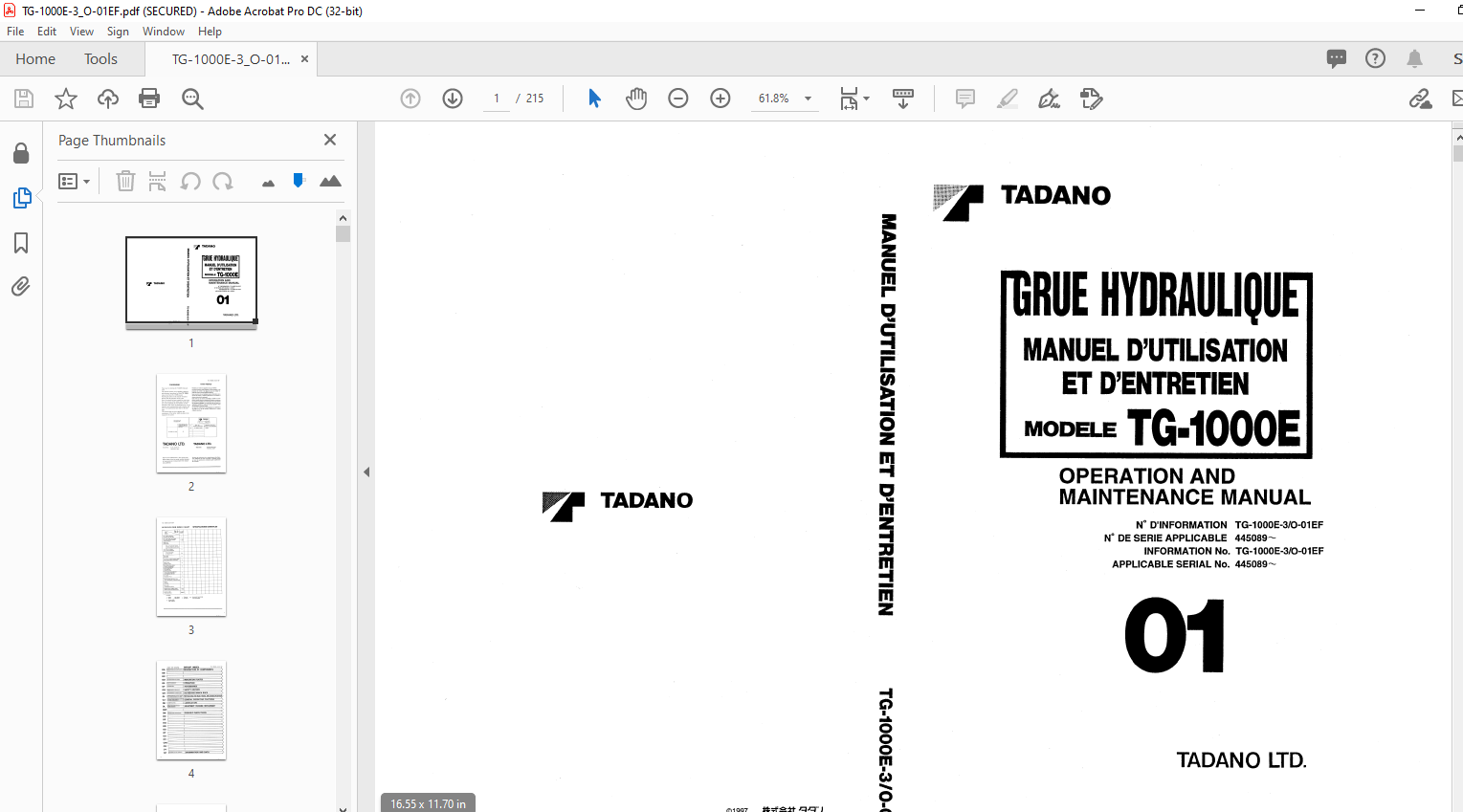1463x812 pixels.
Task: Reduce thumbnail size small mountain icon
Action: point(268,183)
